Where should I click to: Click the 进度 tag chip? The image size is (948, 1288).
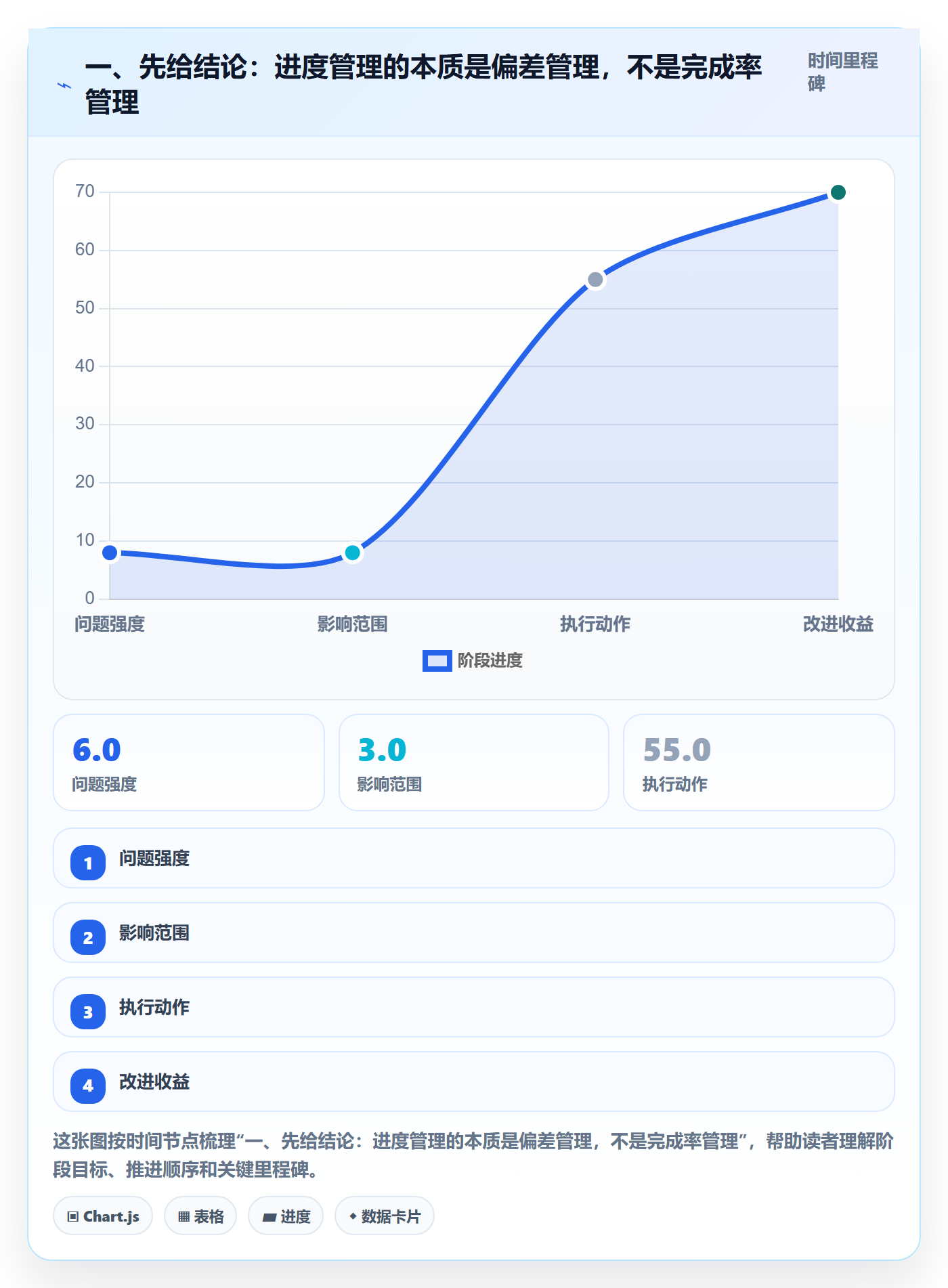coord(286,1216)
